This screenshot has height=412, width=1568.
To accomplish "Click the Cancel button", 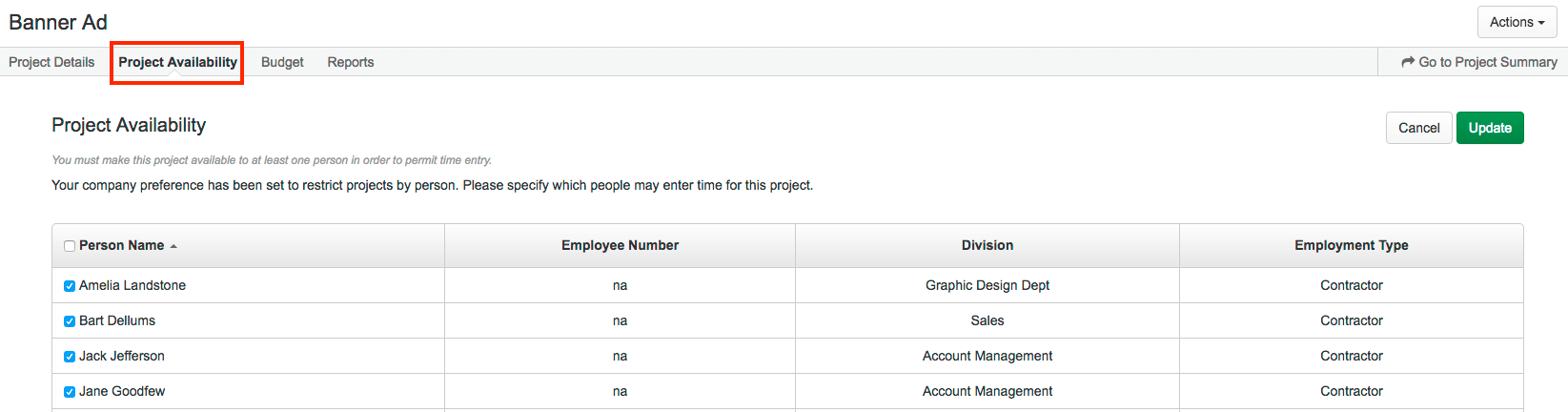I will pos(1418,128).
